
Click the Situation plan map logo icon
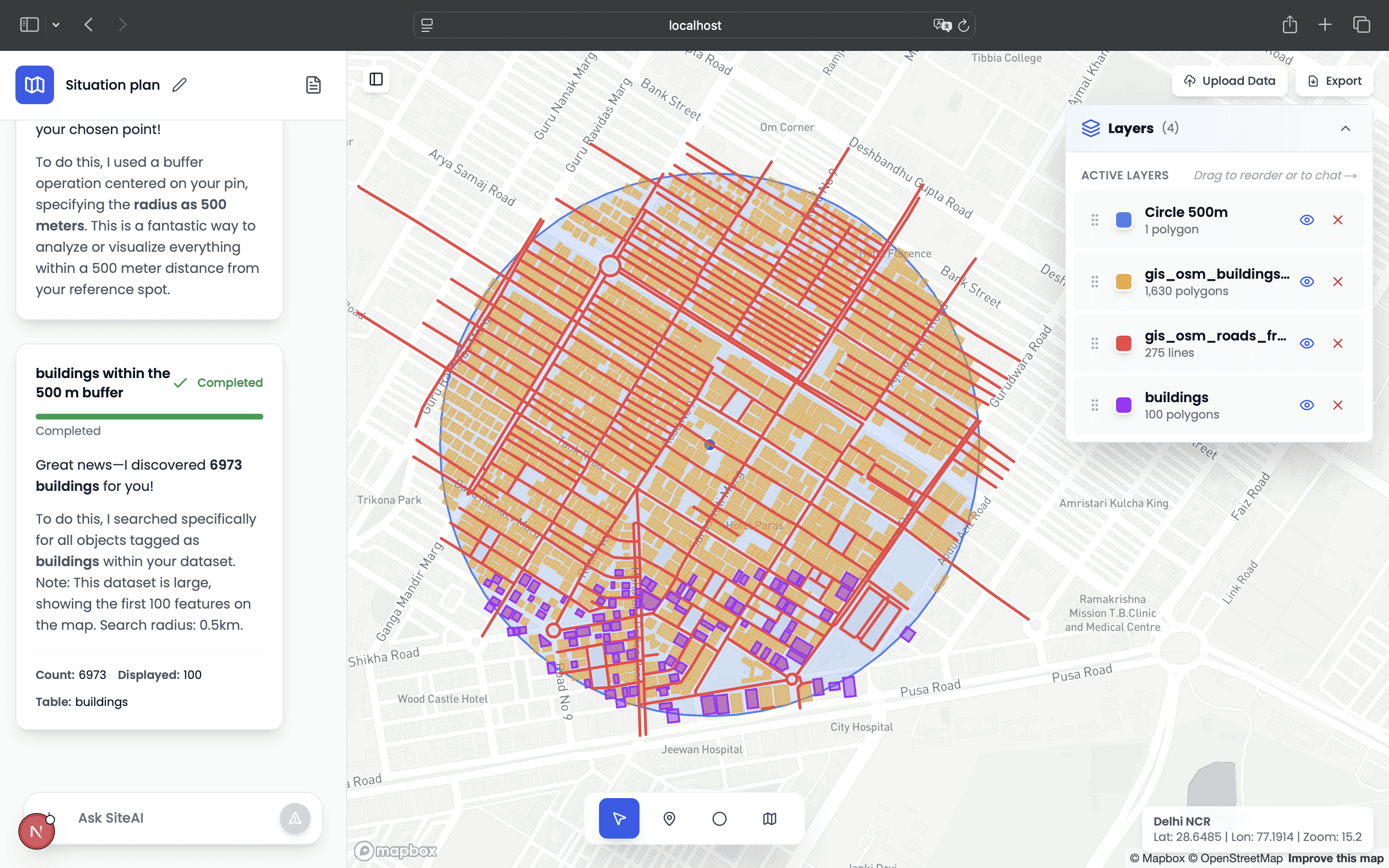coord(34,85)
